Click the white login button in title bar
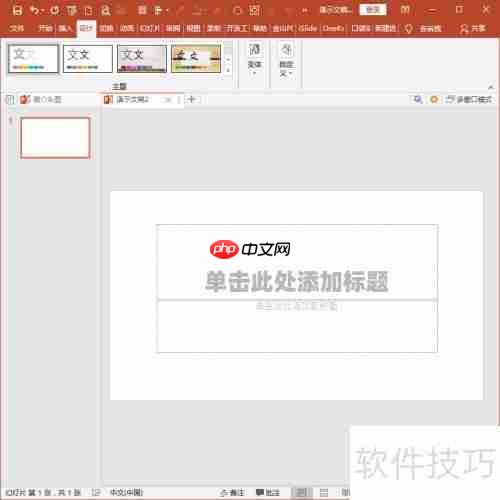The image size is (500, 500). (373, 10)
